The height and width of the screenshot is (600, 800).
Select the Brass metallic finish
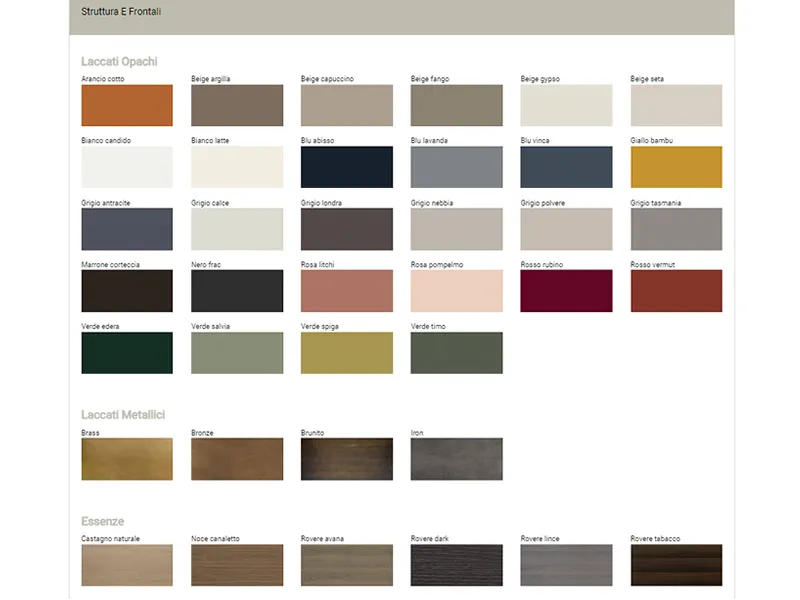point(127,459)
